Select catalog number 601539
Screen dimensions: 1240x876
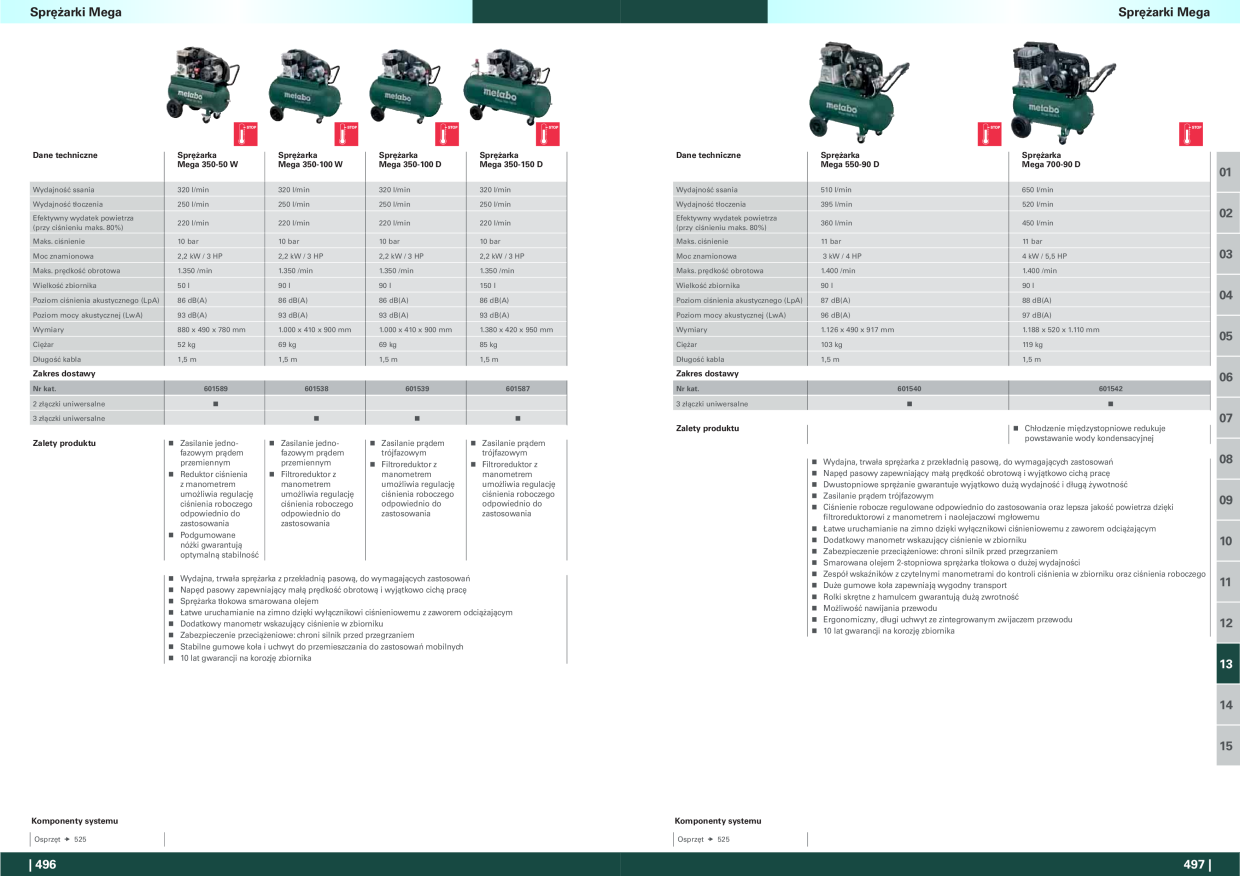coord(417,388)
